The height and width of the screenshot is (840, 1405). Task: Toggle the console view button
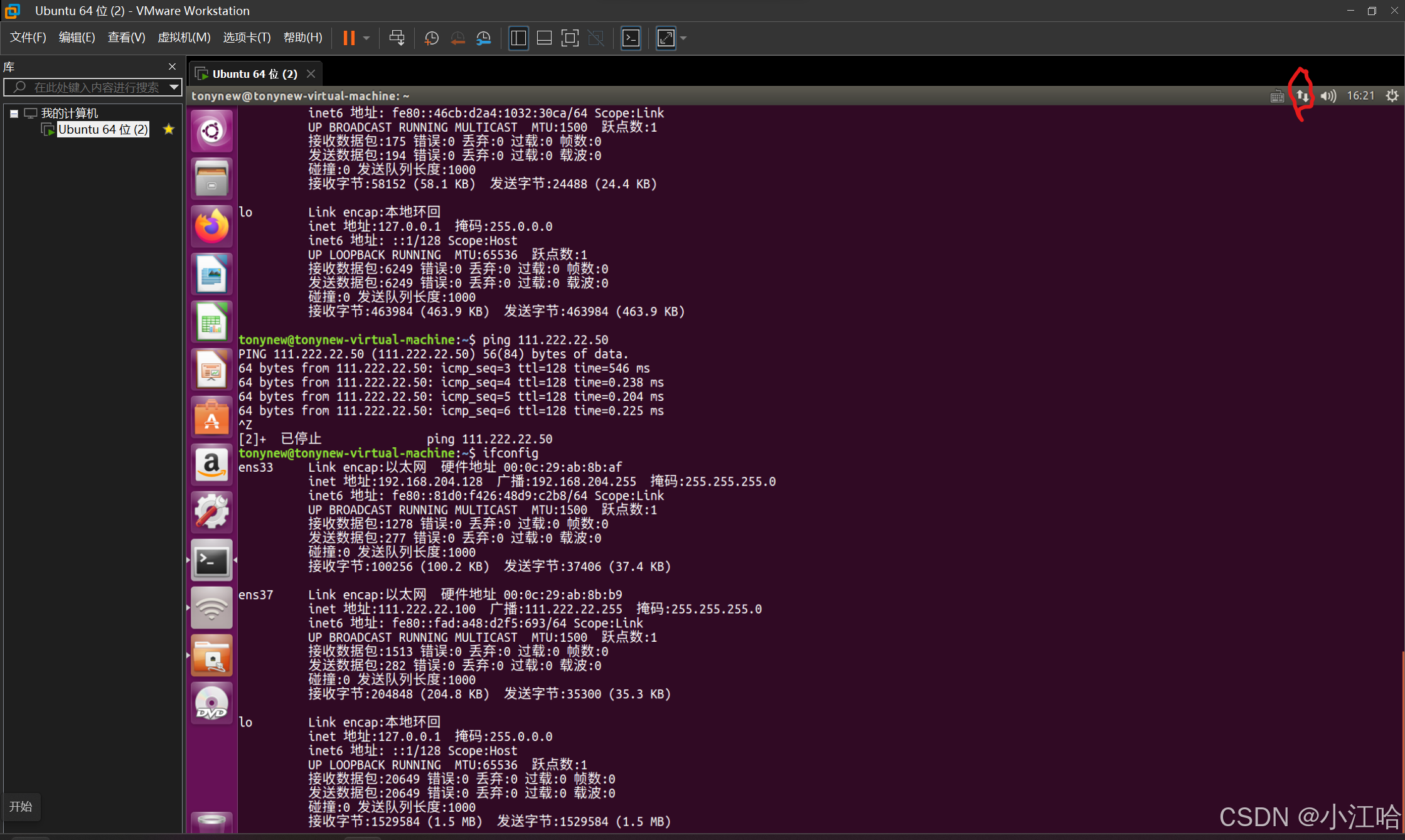631,38
